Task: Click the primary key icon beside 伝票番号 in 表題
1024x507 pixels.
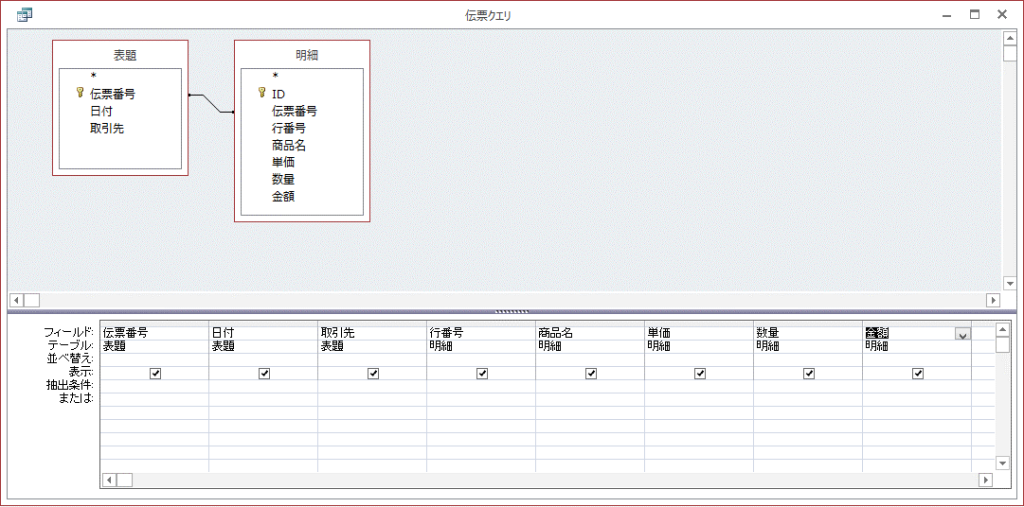Action: click(x=80, y=93)
